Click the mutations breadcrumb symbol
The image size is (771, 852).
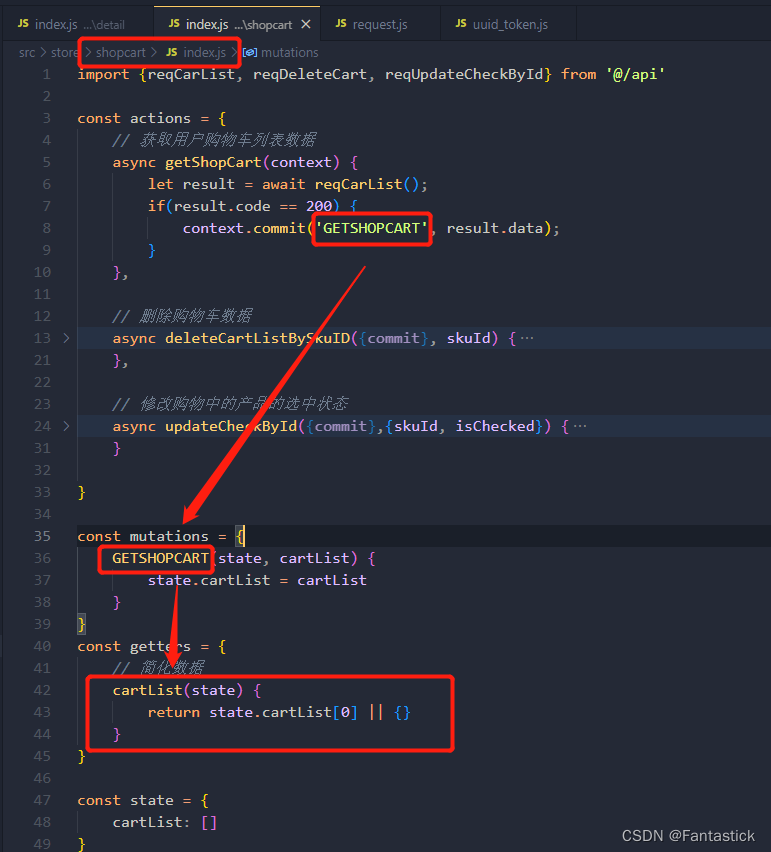pyautogui.click(x=290, y=53)
